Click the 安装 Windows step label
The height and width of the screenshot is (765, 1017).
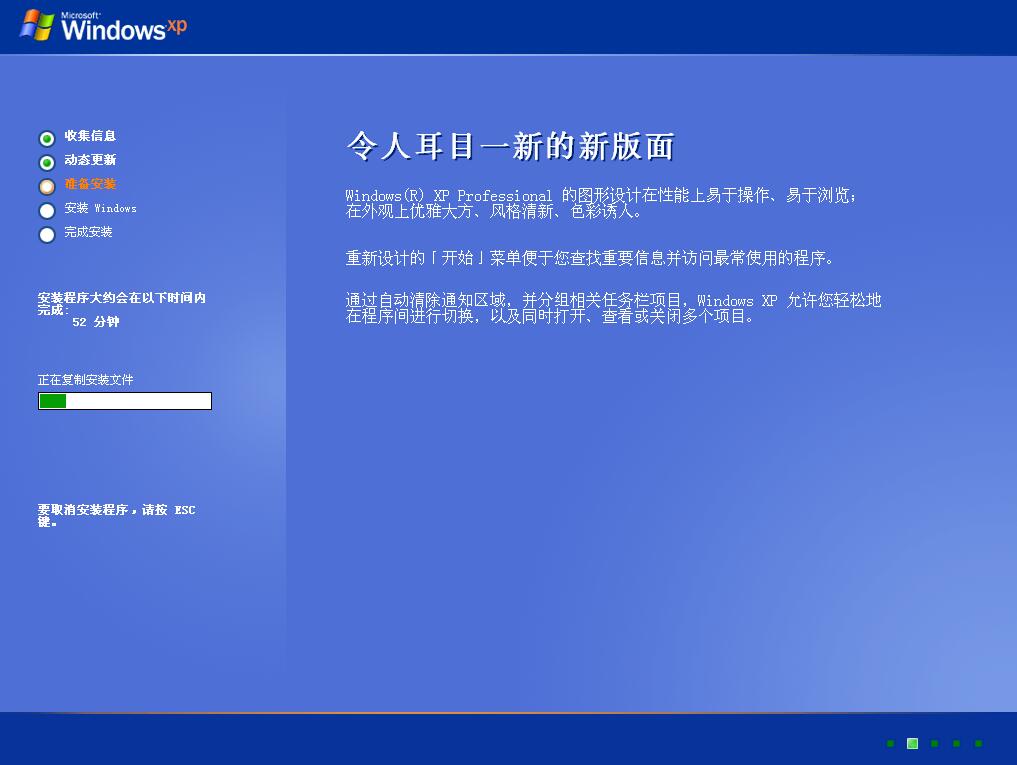point(101,208)
